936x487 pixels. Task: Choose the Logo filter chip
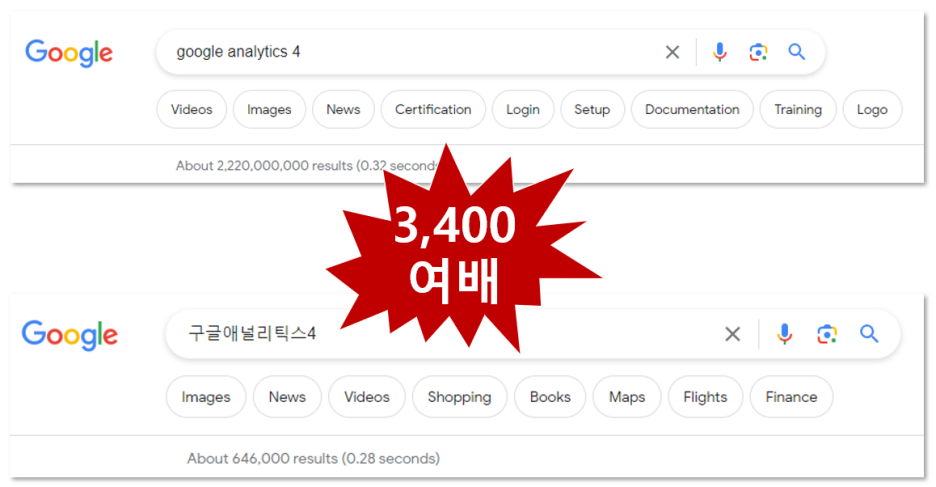point(872,109)
